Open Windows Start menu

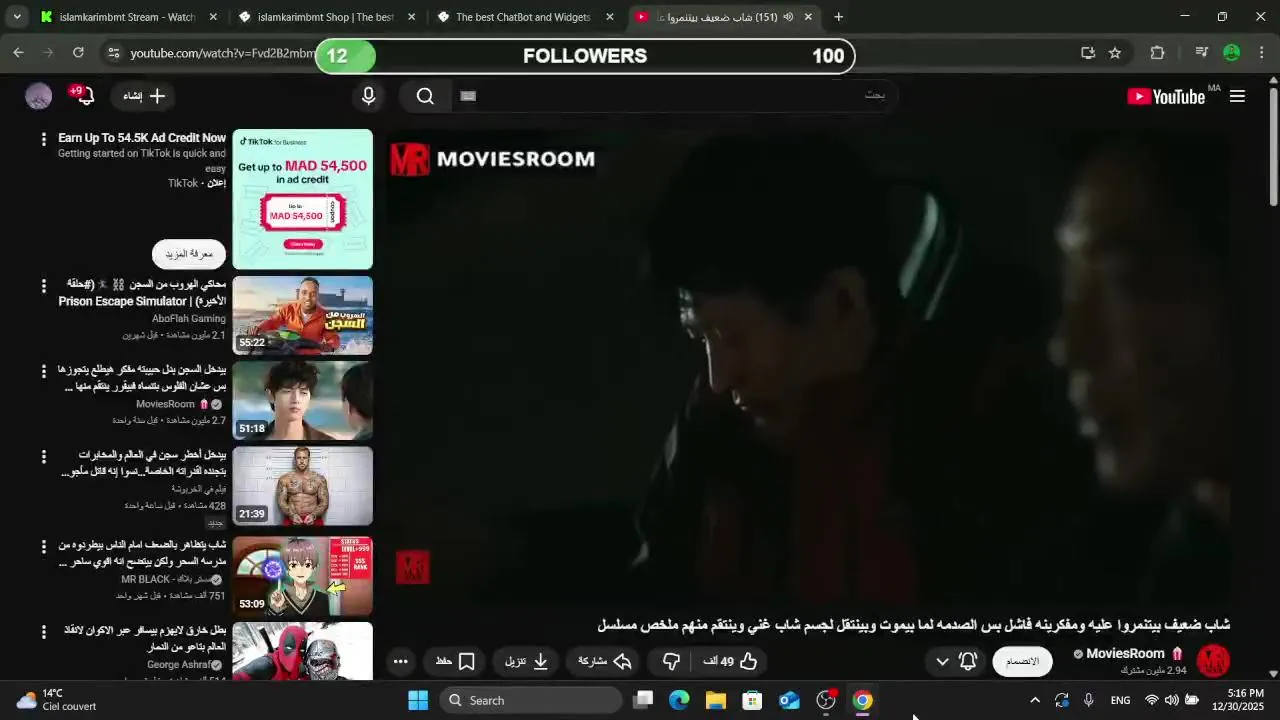click(418, 700)
